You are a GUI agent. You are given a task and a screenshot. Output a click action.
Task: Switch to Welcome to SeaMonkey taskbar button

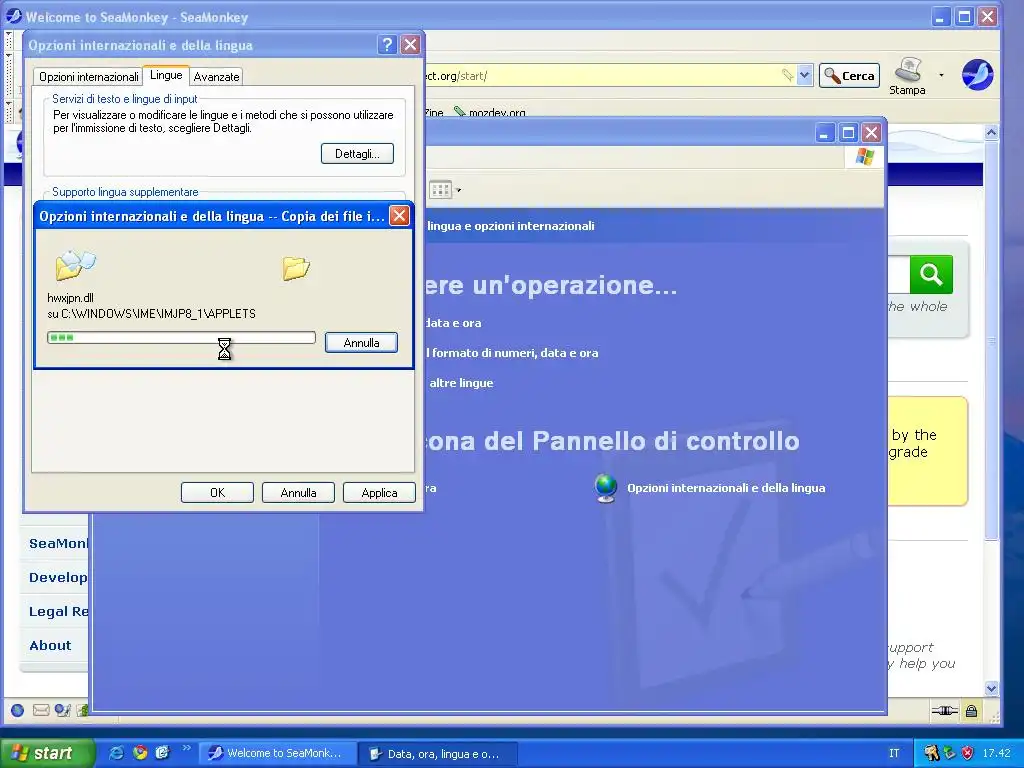[x=278, y=753]
